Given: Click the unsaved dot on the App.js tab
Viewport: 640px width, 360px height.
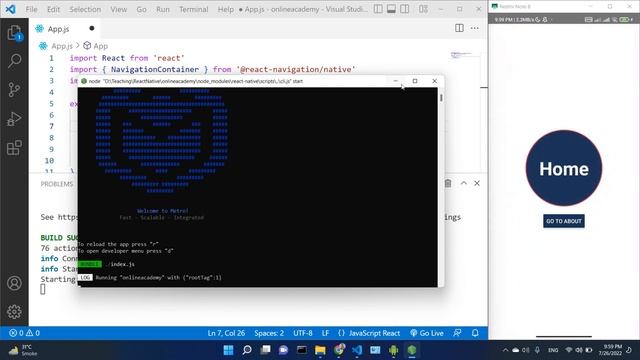Looking at the screenshot, I should (92, 28).
